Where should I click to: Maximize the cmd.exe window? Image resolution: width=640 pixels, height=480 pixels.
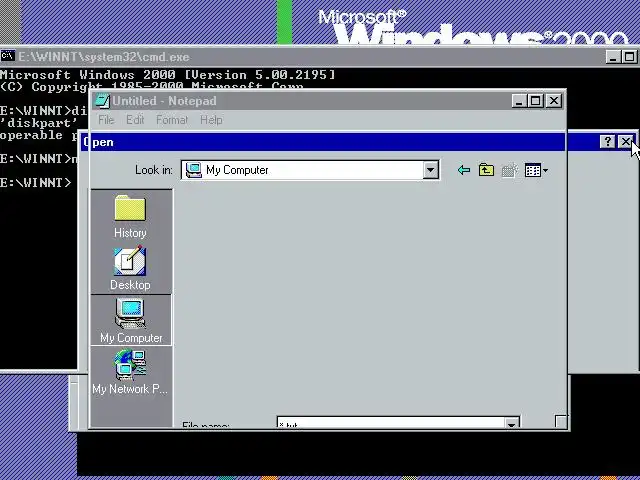pyautogui.click(x=630, y=57)
